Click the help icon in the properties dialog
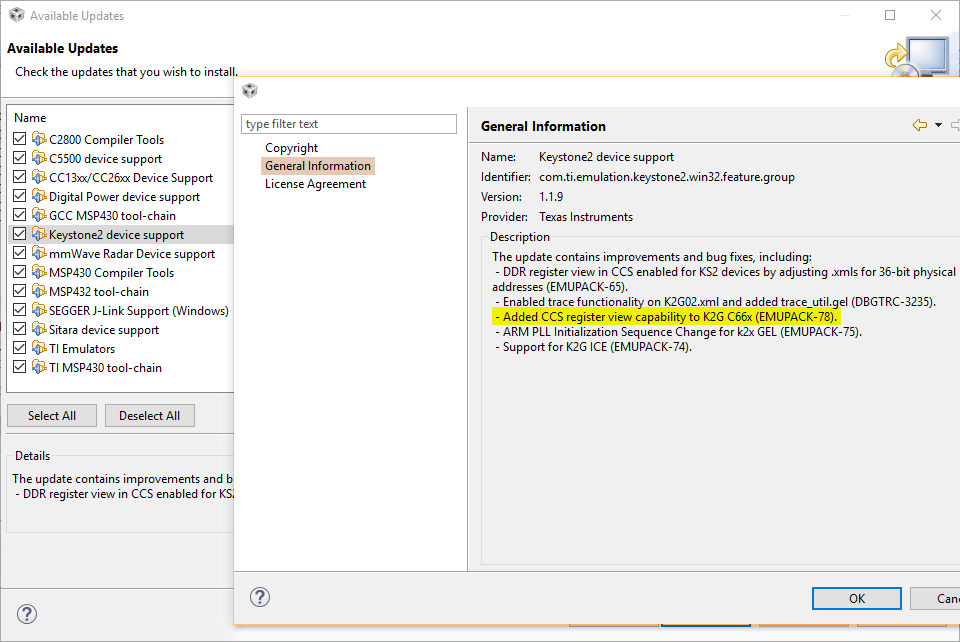The image size is (960, 642). 260,597
